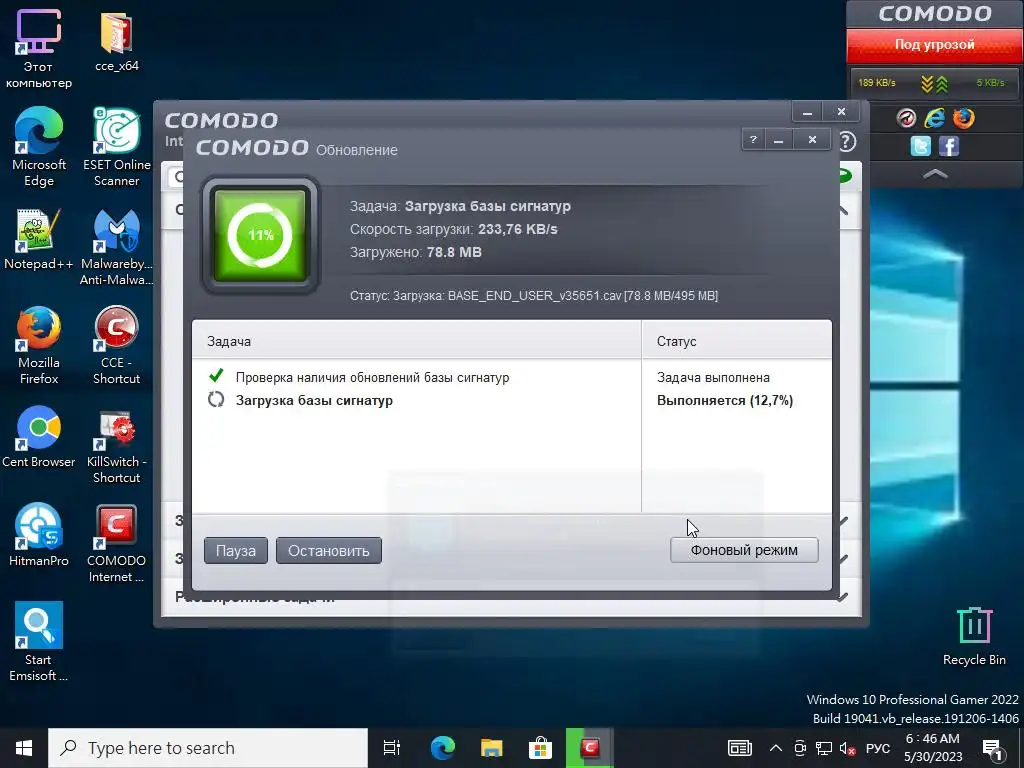Click the Задача выполнена status cell

coord(713,377)
